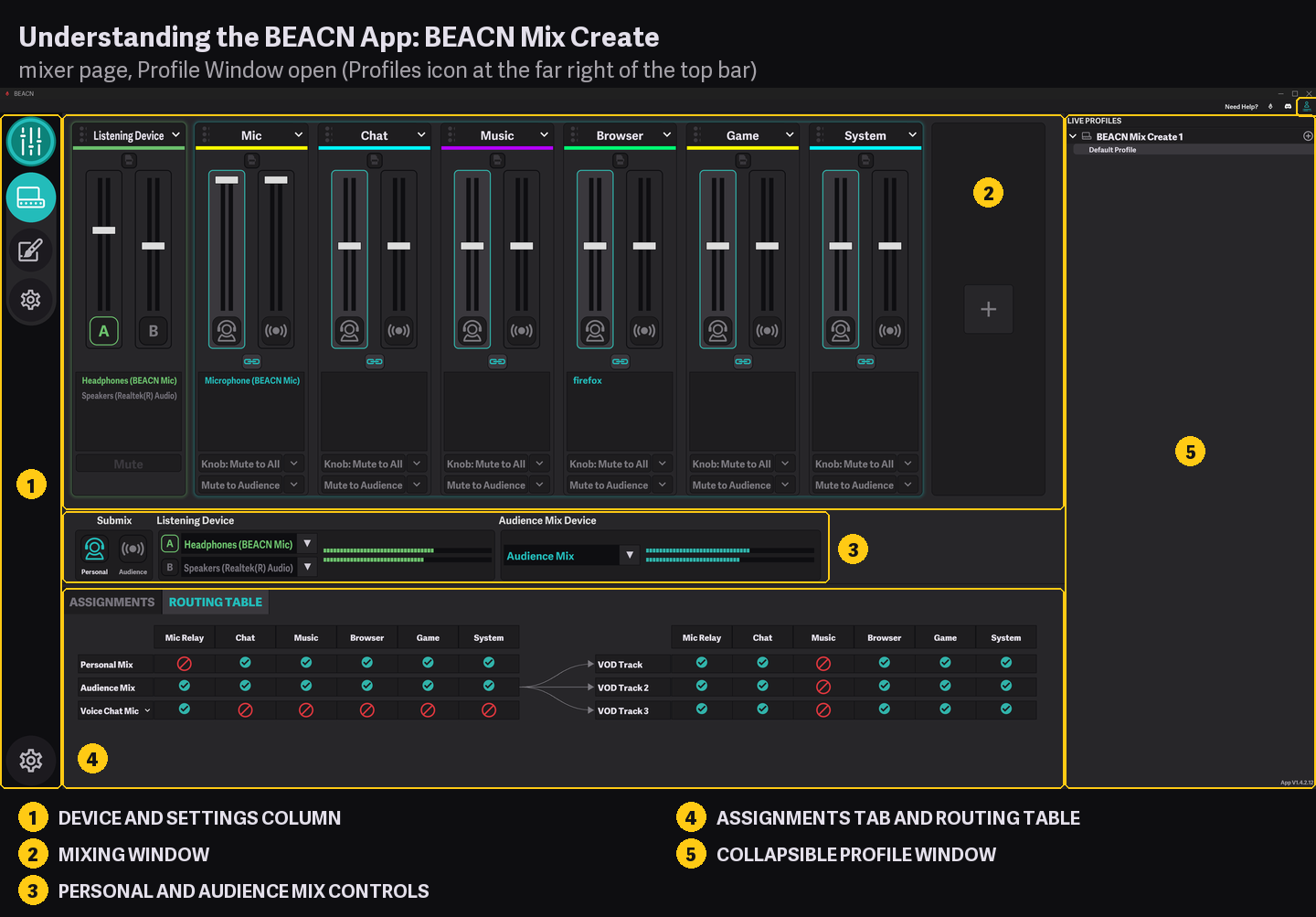Select the audience mix icon on Music

click(522, 331)
